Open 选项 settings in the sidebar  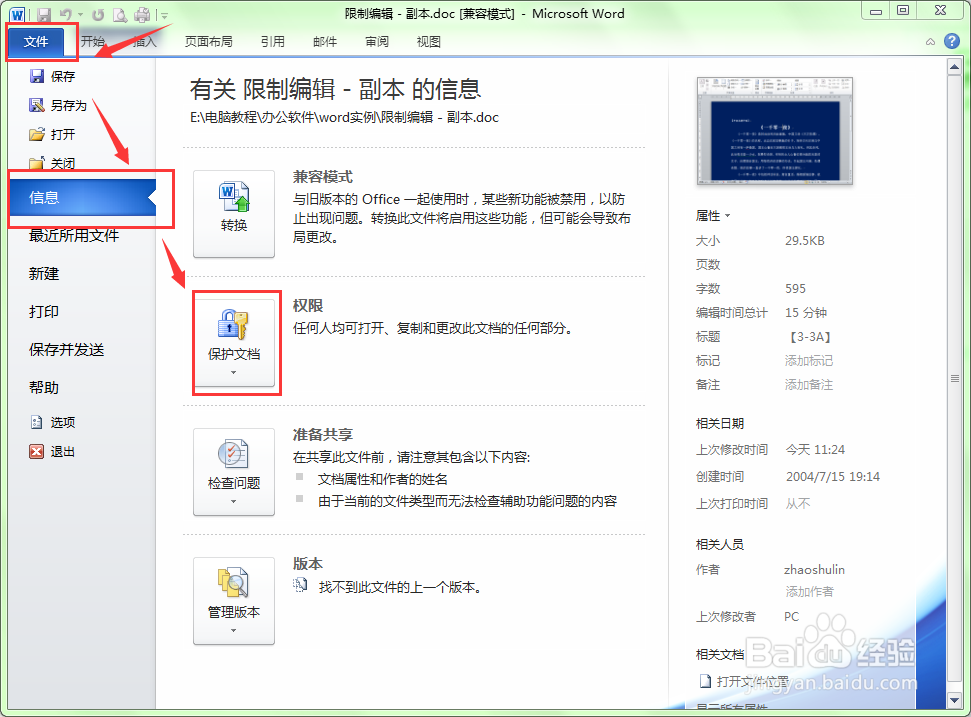53,422
